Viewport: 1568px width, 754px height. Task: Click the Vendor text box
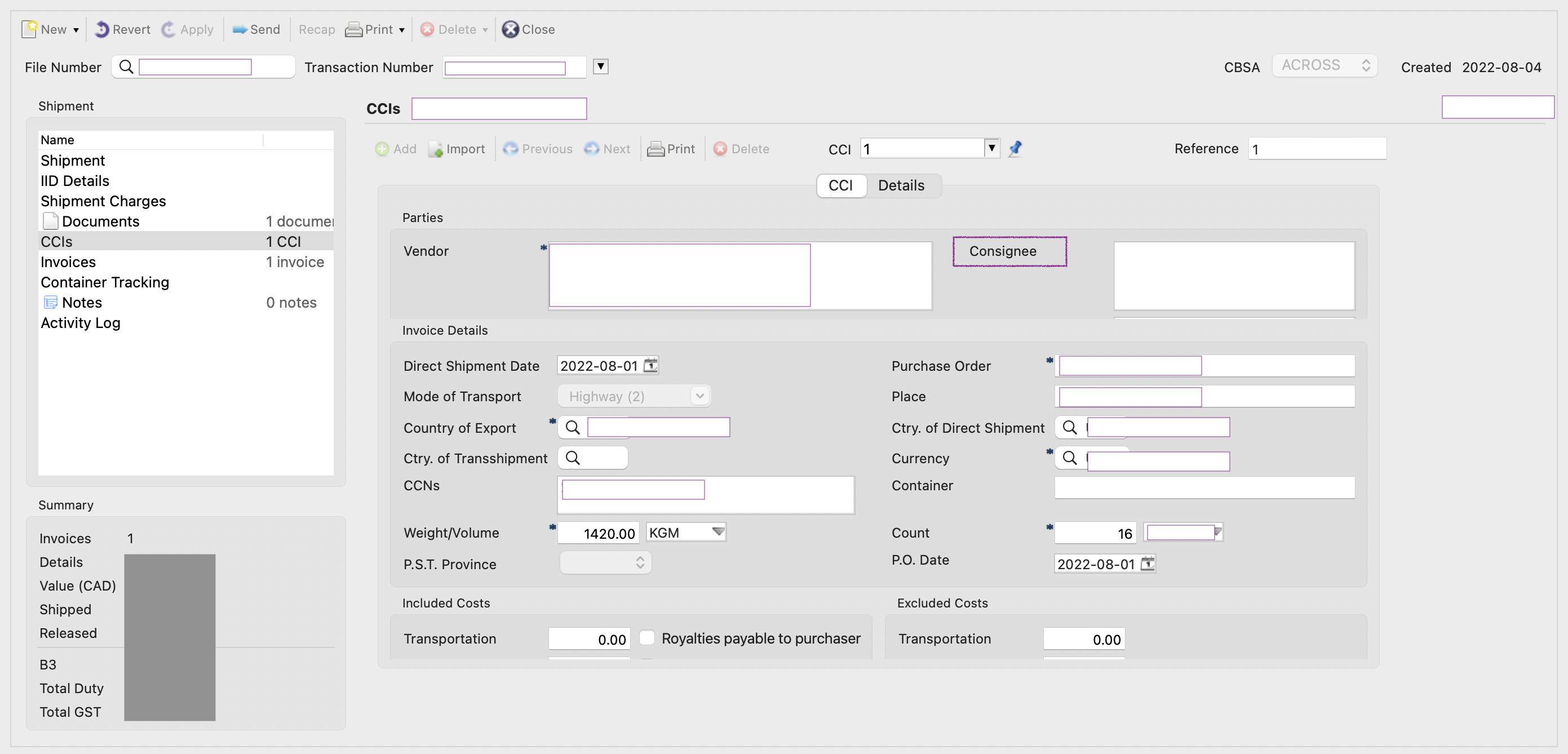point(740,276)
